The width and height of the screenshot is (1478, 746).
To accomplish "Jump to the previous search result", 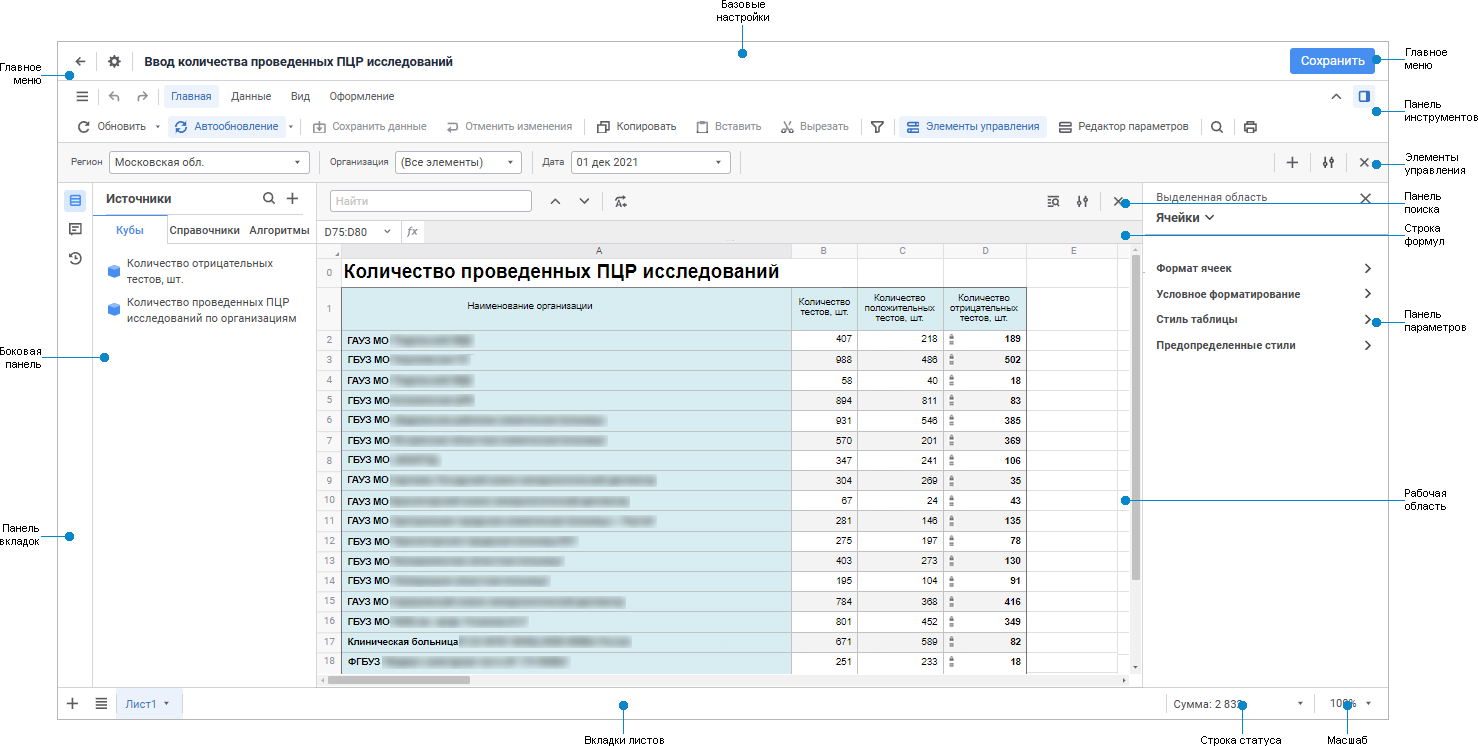I will [x=556, y=201].
